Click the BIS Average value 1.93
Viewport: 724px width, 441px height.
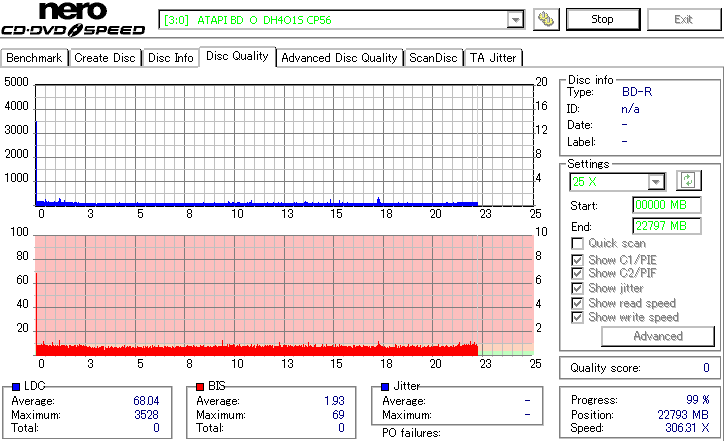tap(334, 401)
